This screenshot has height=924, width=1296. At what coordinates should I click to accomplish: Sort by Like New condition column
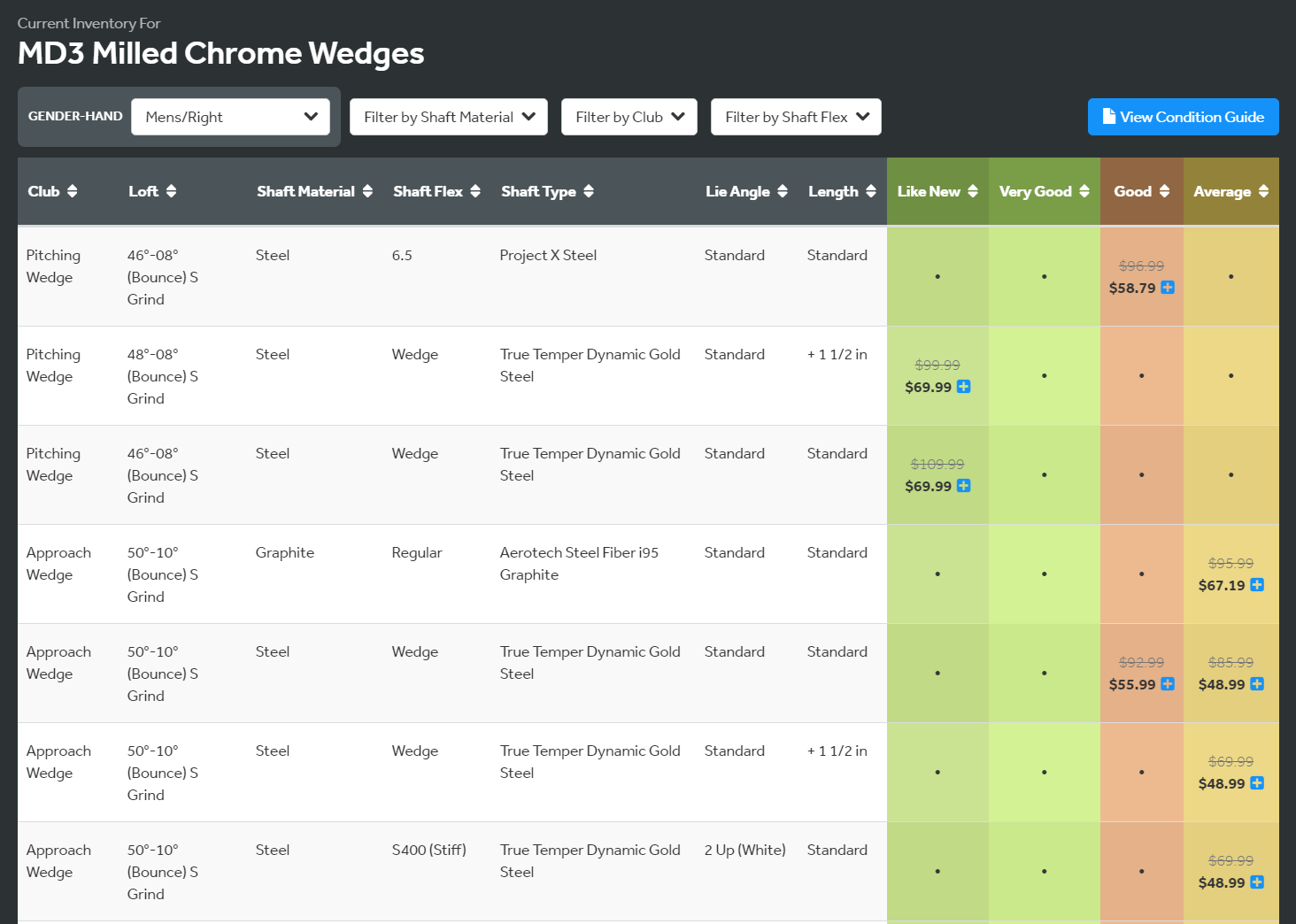pos(937,191)
